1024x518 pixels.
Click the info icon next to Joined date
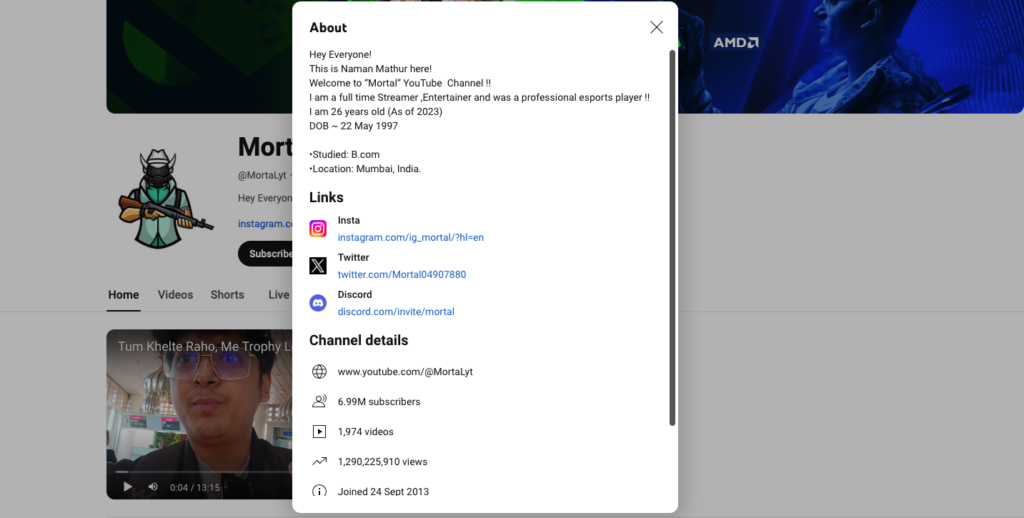(319, 491)
